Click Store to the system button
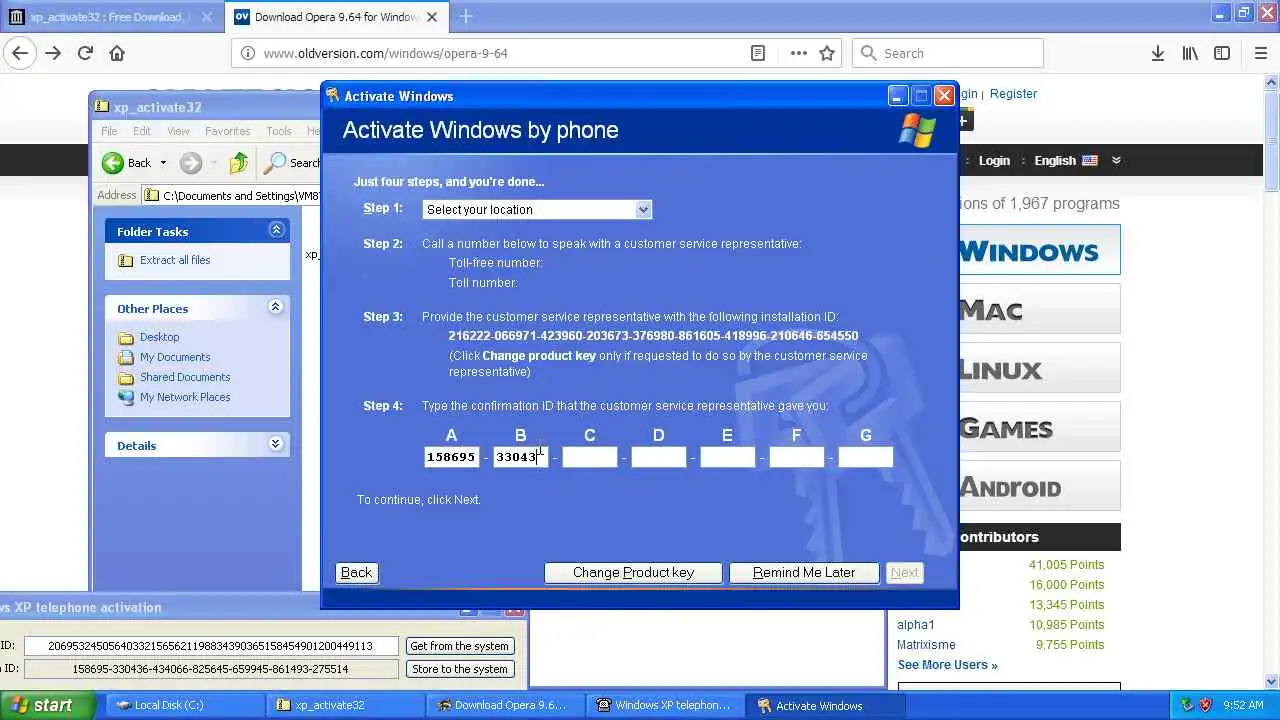1280x720 pixels. (x=460, y=669)
